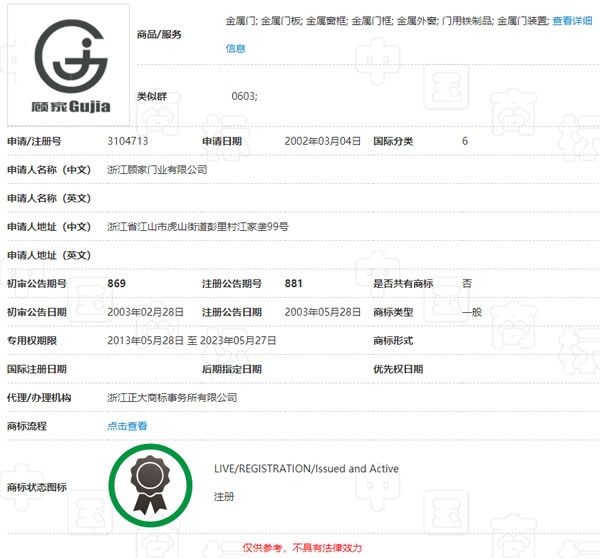
Task: Click the goods list text starting 金属门
Action: click(x=387, y=21)
